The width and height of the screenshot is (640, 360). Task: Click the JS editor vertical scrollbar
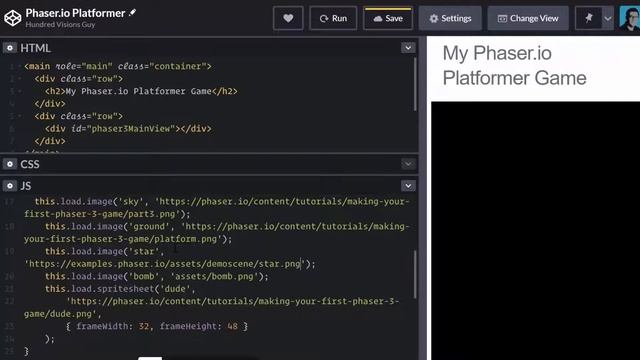coord(415,274)
